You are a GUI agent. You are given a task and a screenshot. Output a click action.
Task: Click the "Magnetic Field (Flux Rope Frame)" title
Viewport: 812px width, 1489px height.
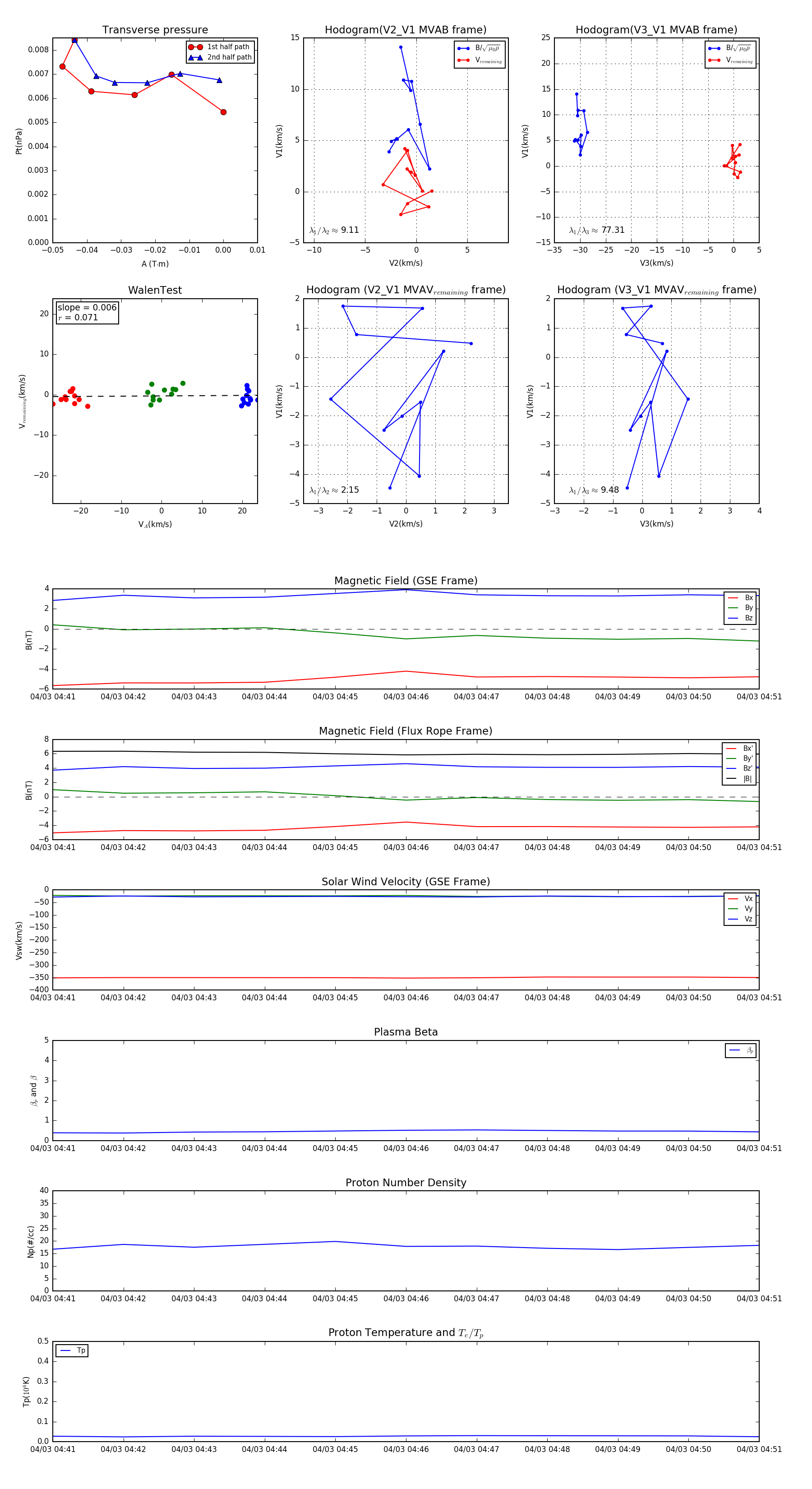(x=406, y=731)
